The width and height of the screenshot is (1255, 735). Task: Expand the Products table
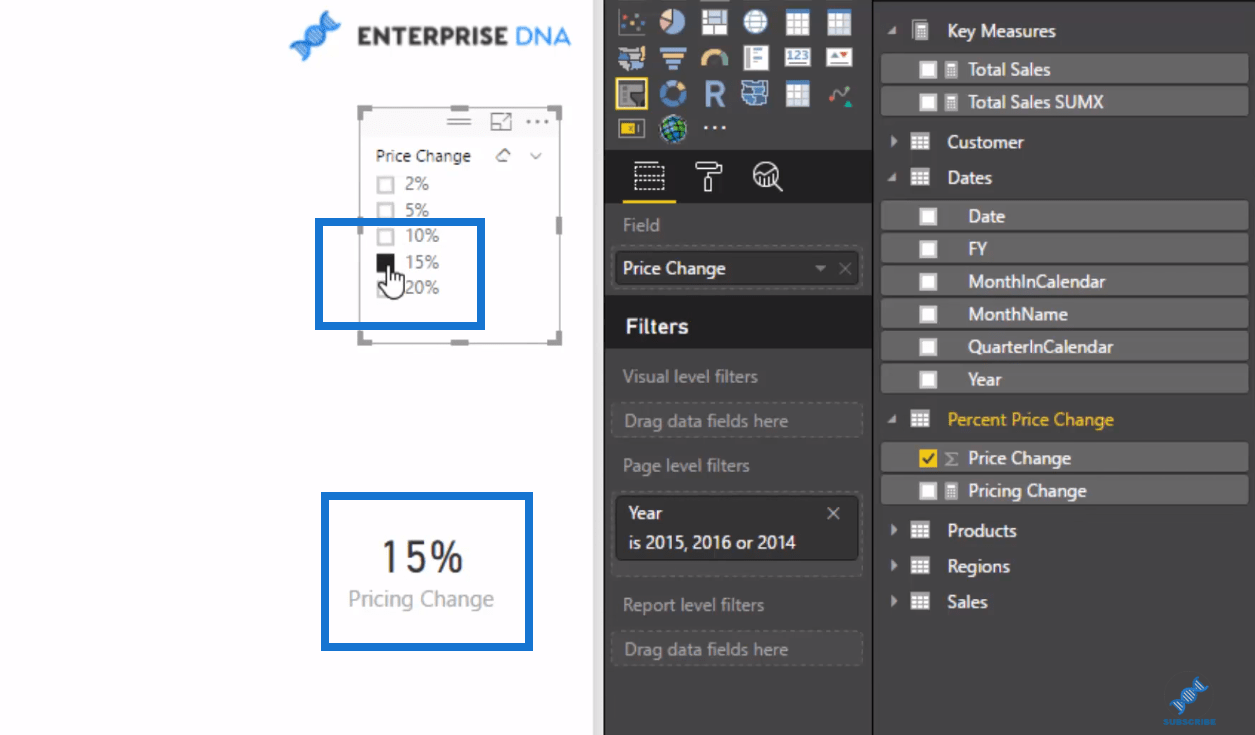pyautogui.click(x=893, y=531)
